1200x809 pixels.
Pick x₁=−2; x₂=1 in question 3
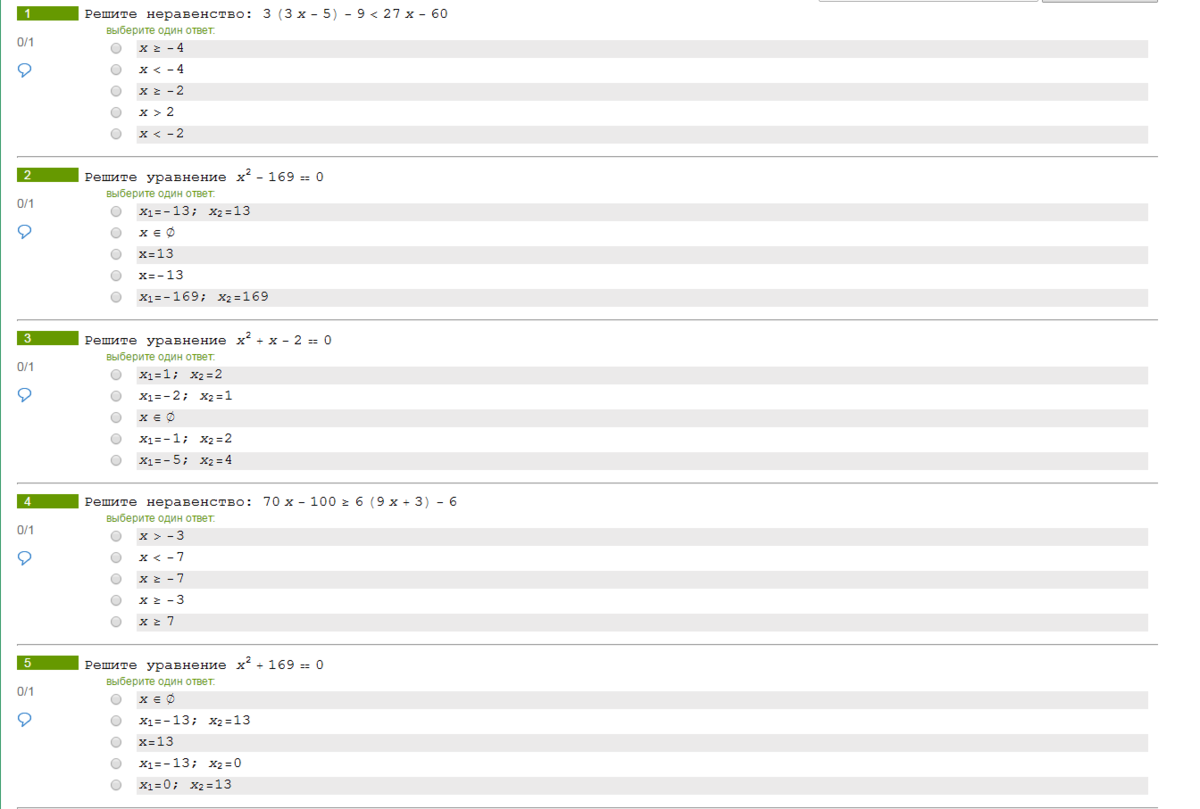[x=116, y=396]
